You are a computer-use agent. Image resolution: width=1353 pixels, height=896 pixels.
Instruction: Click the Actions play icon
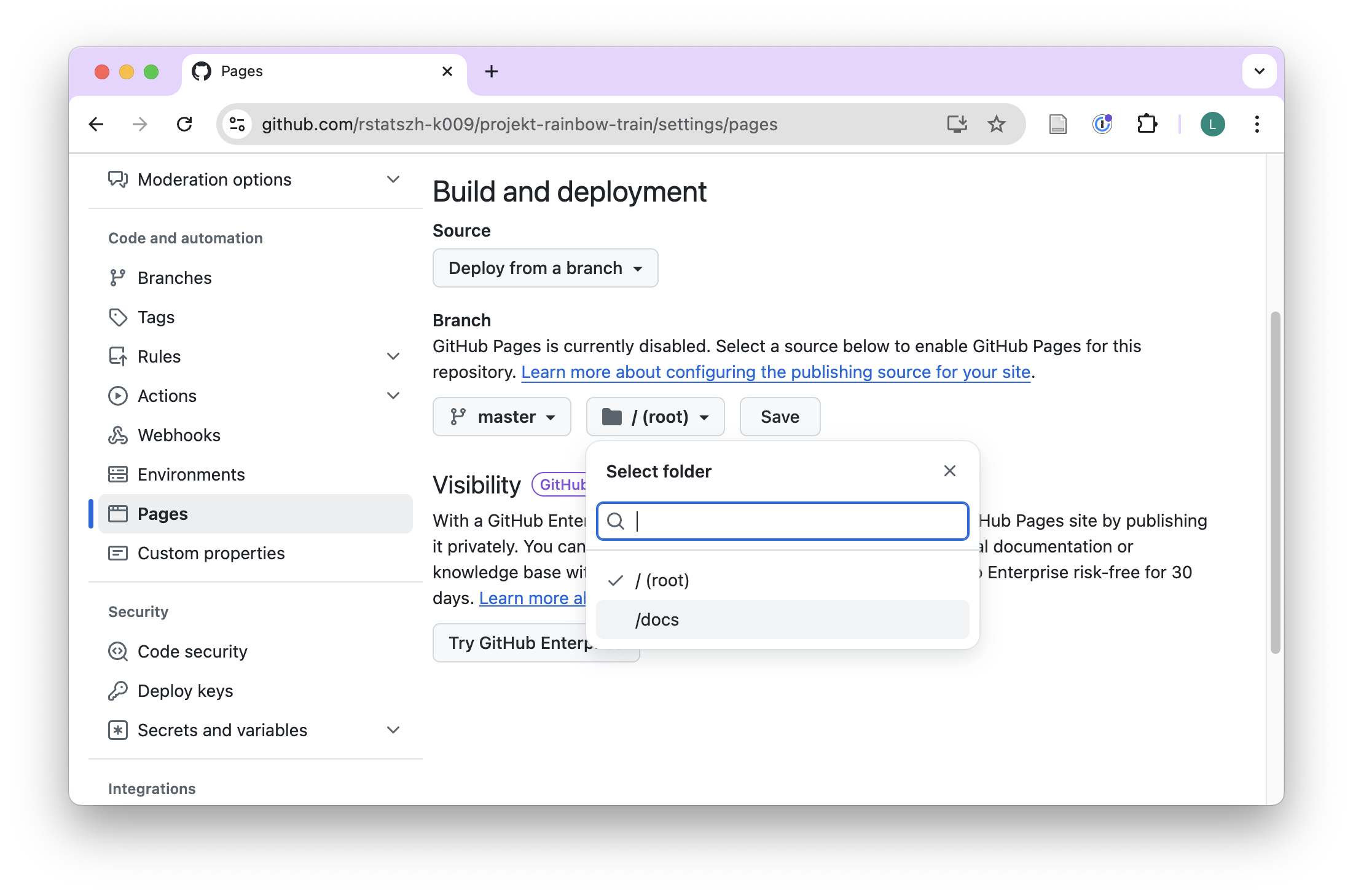118,396
